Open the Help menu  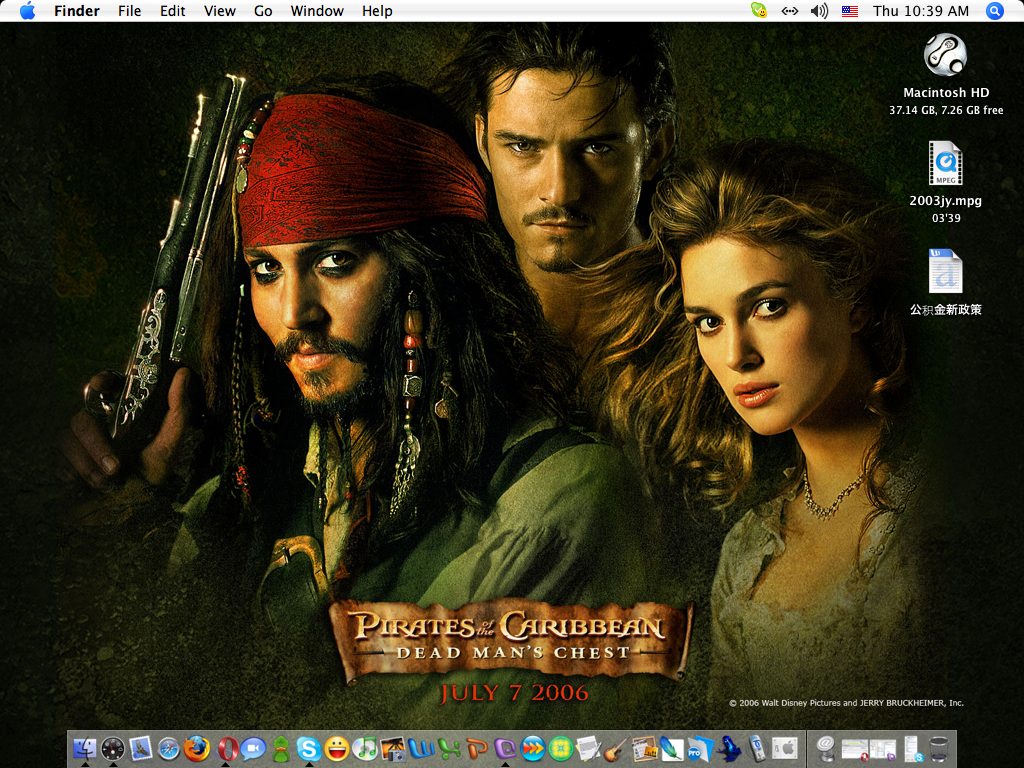point(377,11)
